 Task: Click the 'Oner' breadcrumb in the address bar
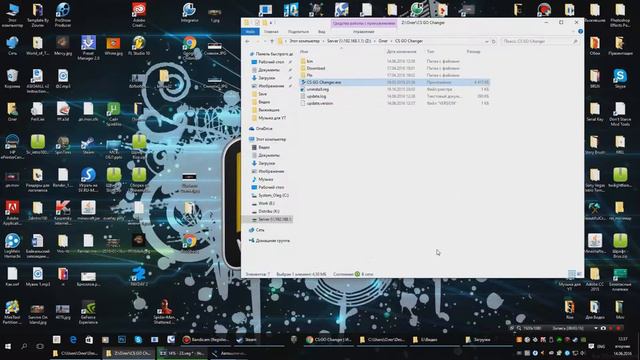(x=383, y=41)
